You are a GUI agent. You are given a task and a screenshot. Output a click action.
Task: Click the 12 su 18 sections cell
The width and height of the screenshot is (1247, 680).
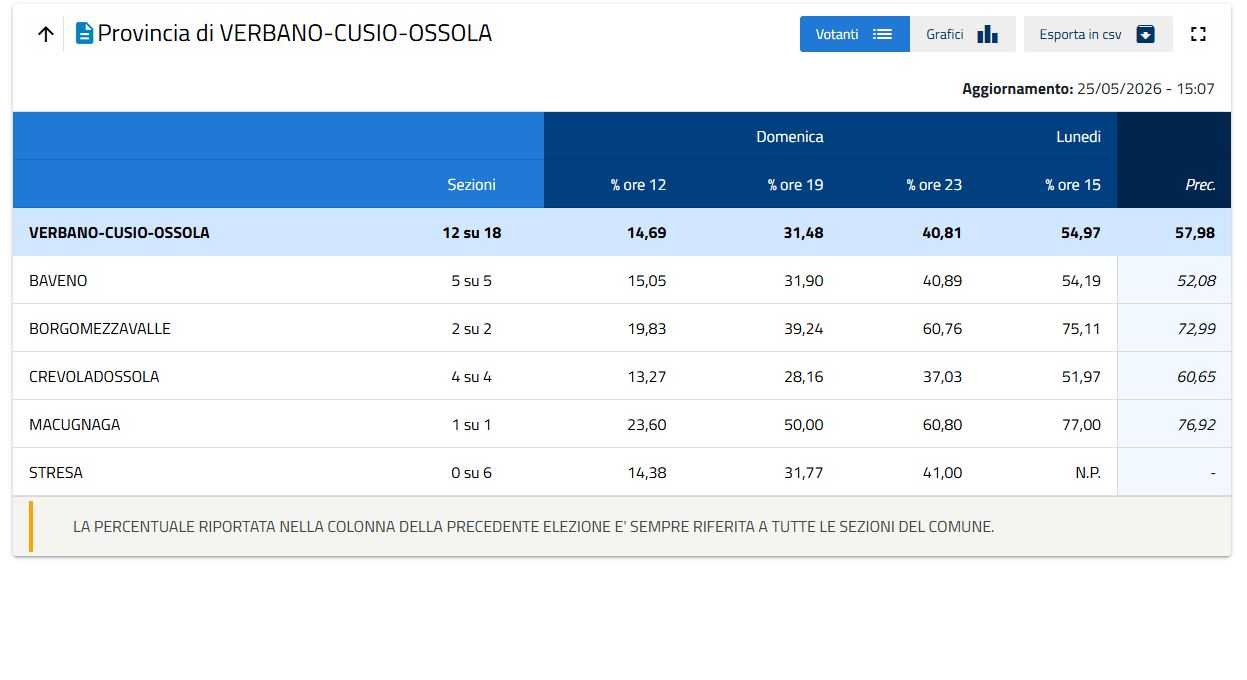472,233
